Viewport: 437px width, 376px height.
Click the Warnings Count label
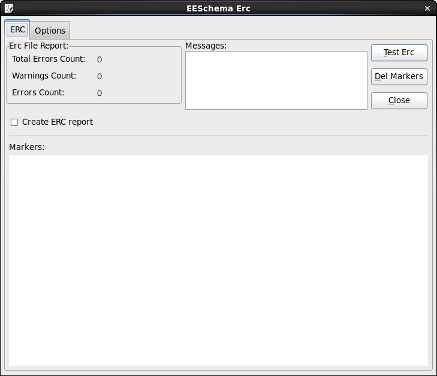coord(44,76)
